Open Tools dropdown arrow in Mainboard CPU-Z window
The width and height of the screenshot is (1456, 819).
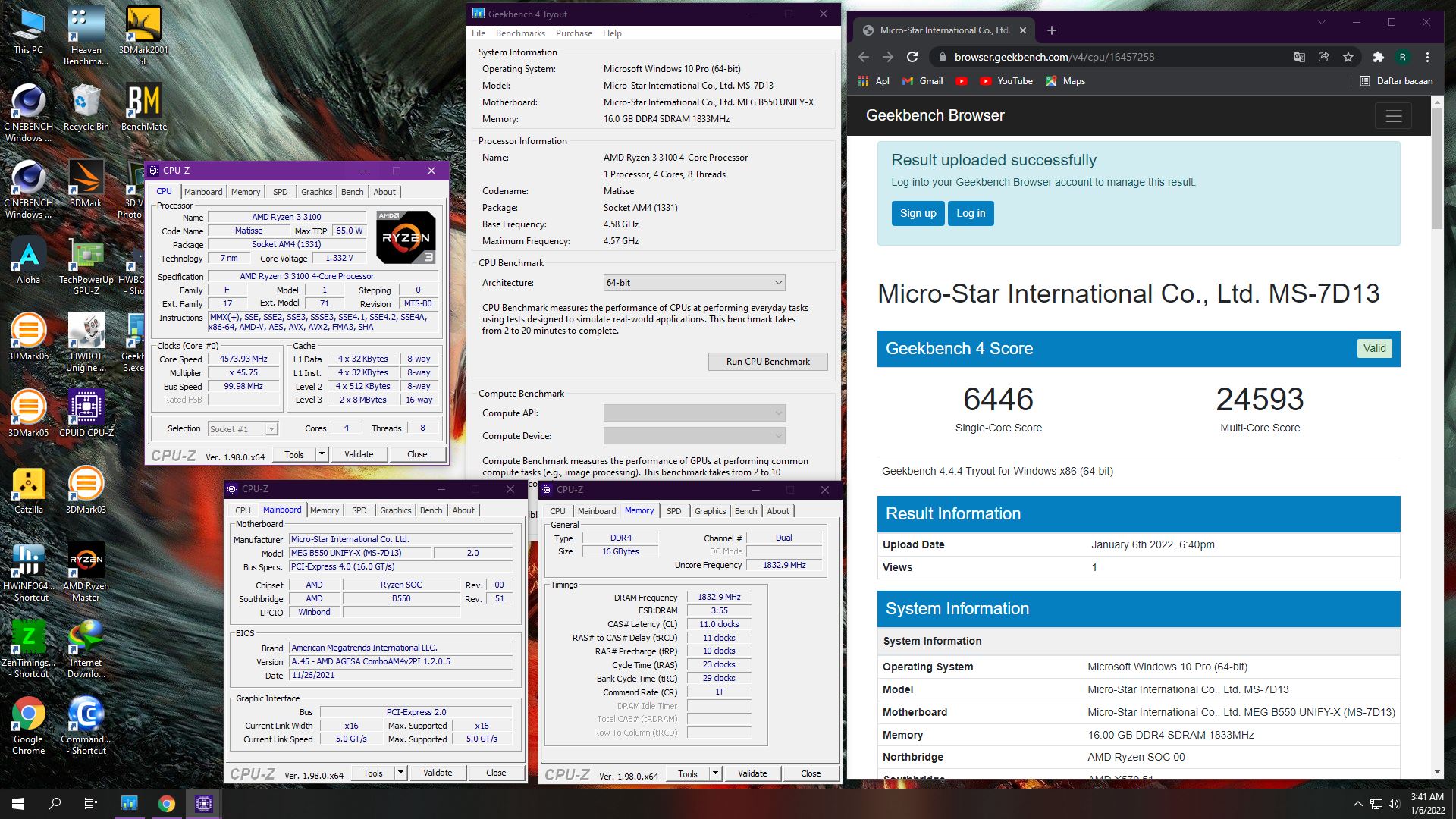pos(400,773)
